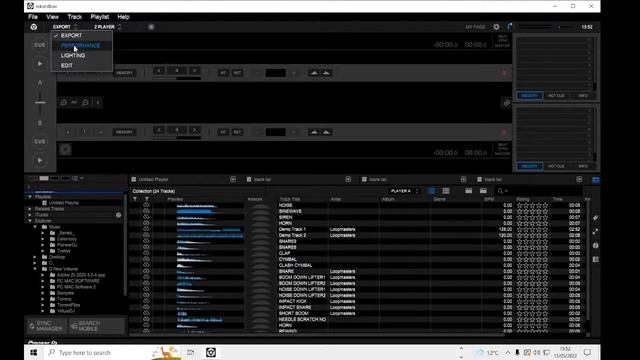Viewport: 640px width, 360px height.
Task: Open the Track menu
Action: pos(75,17)
